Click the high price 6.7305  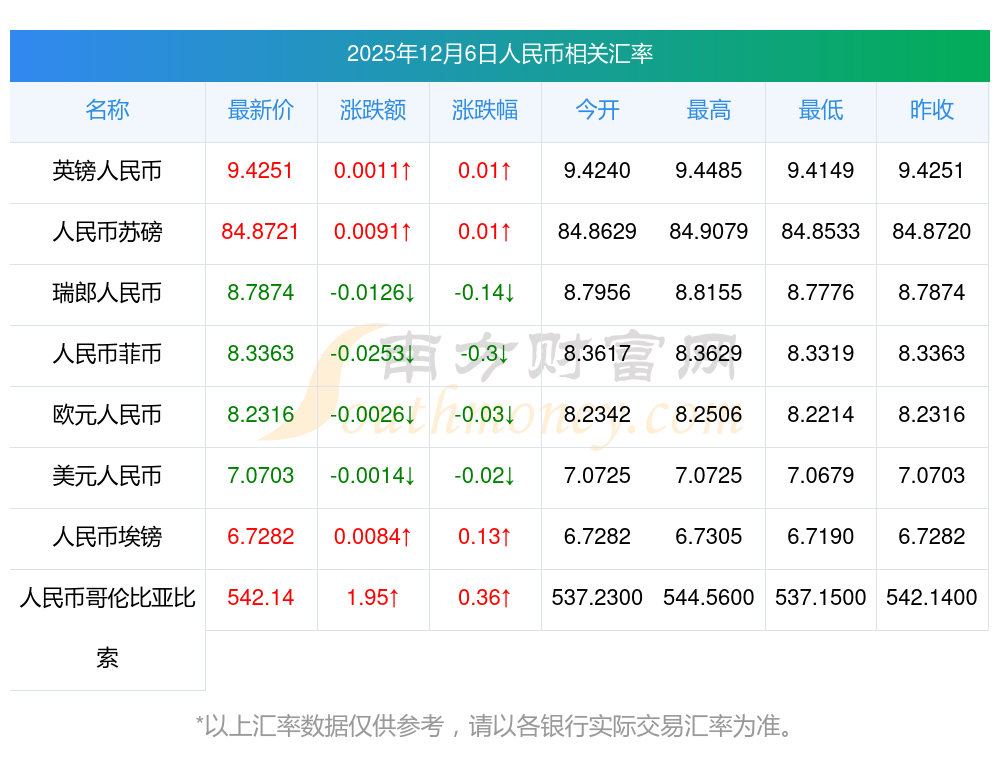(709, 536)
